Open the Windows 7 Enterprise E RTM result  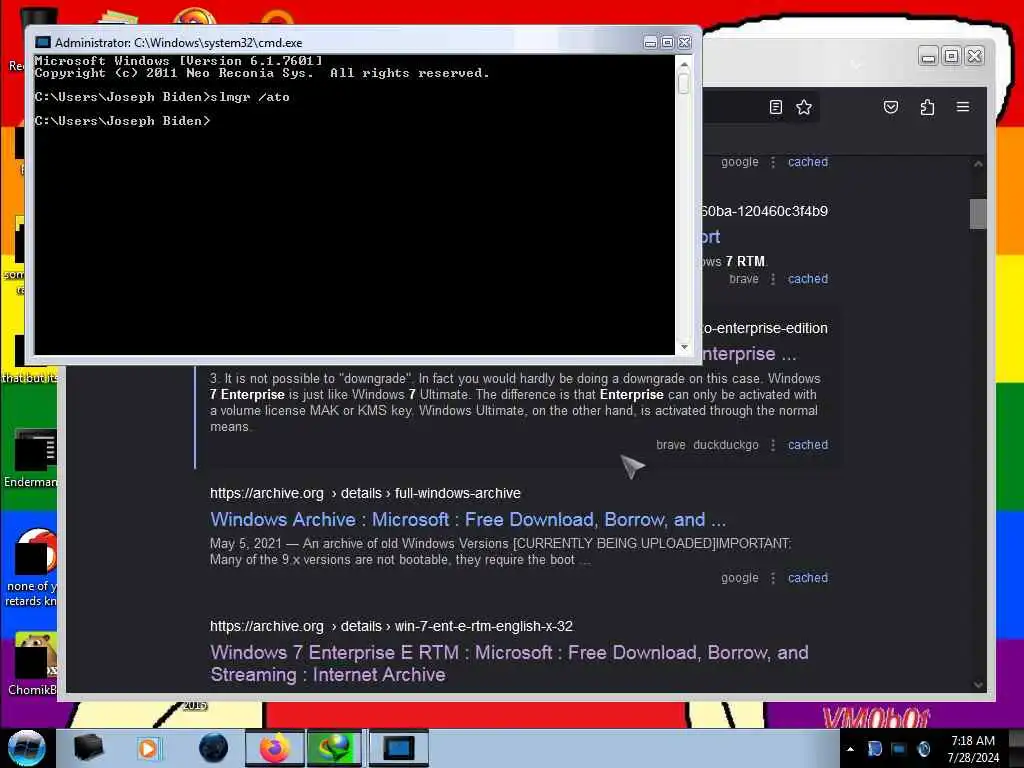click(509, 664)
